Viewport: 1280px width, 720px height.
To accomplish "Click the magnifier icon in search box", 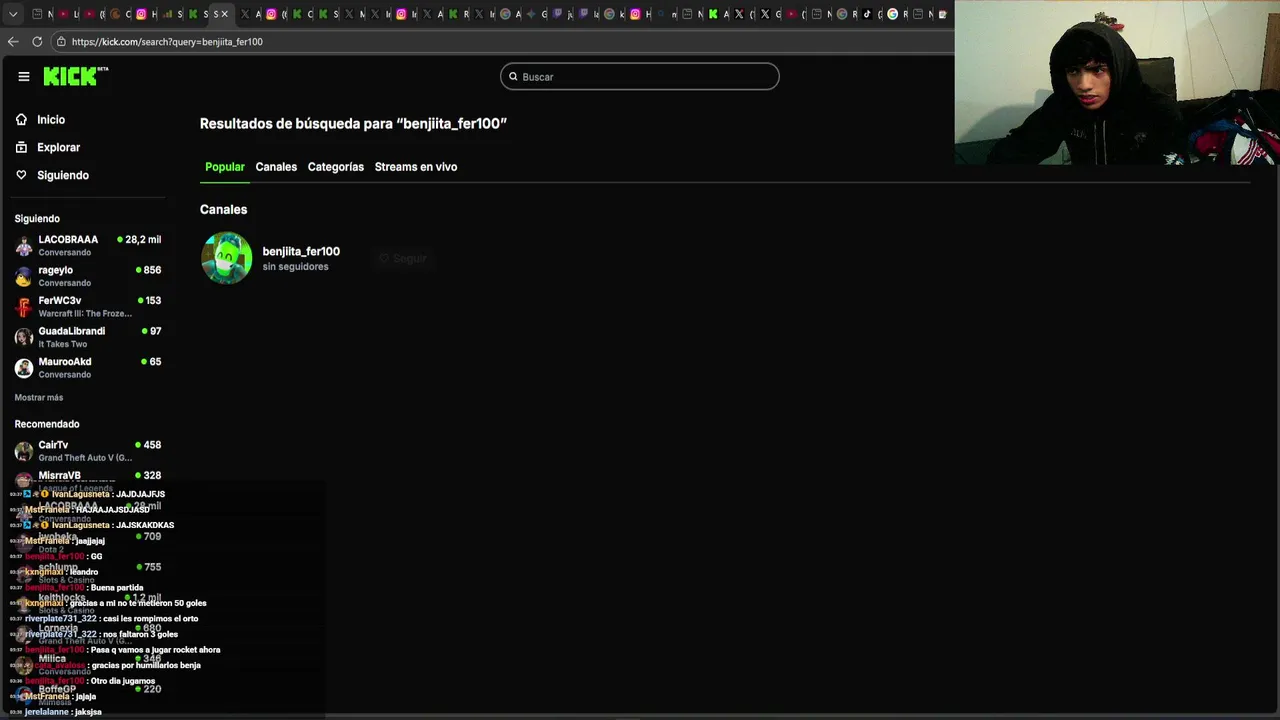I will [513, 77].
